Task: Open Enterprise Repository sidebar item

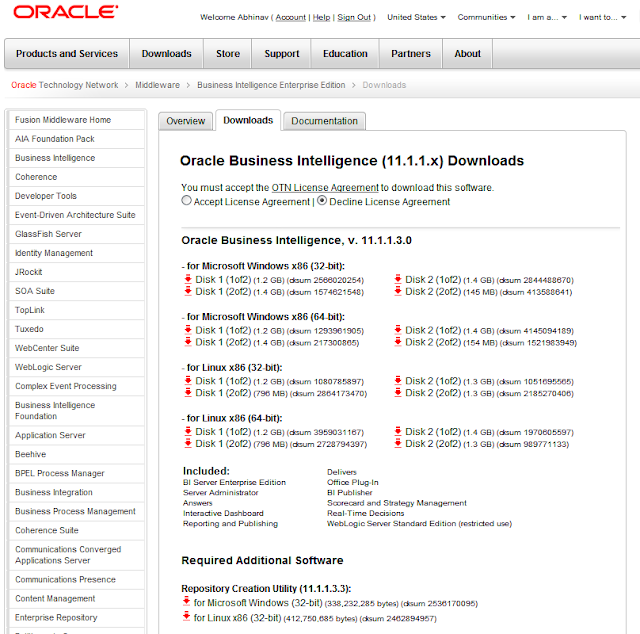Action: coord(77,617)
